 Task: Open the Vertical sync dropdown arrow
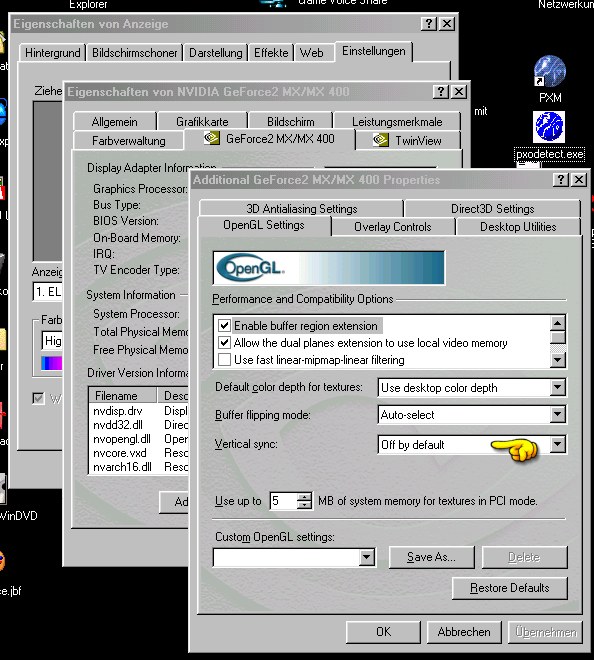pos(557,444)
